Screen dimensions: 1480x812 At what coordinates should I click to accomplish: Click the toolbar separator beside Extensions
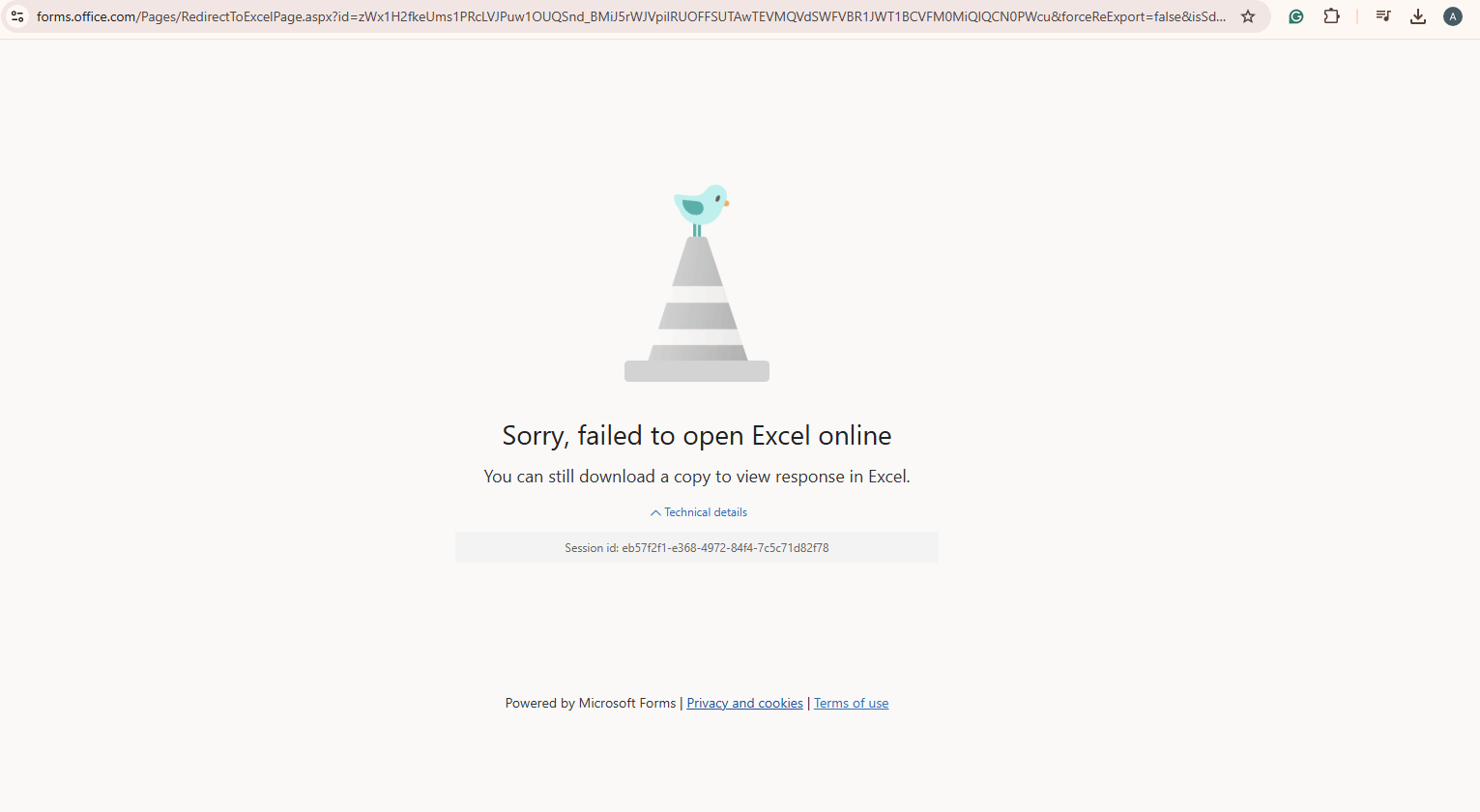coord(1357,16)
